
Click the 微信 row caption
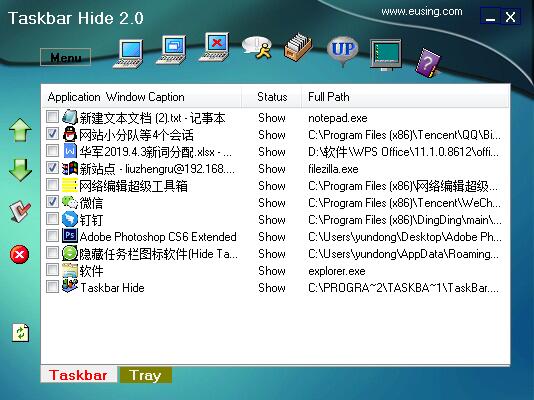point(91,203)
